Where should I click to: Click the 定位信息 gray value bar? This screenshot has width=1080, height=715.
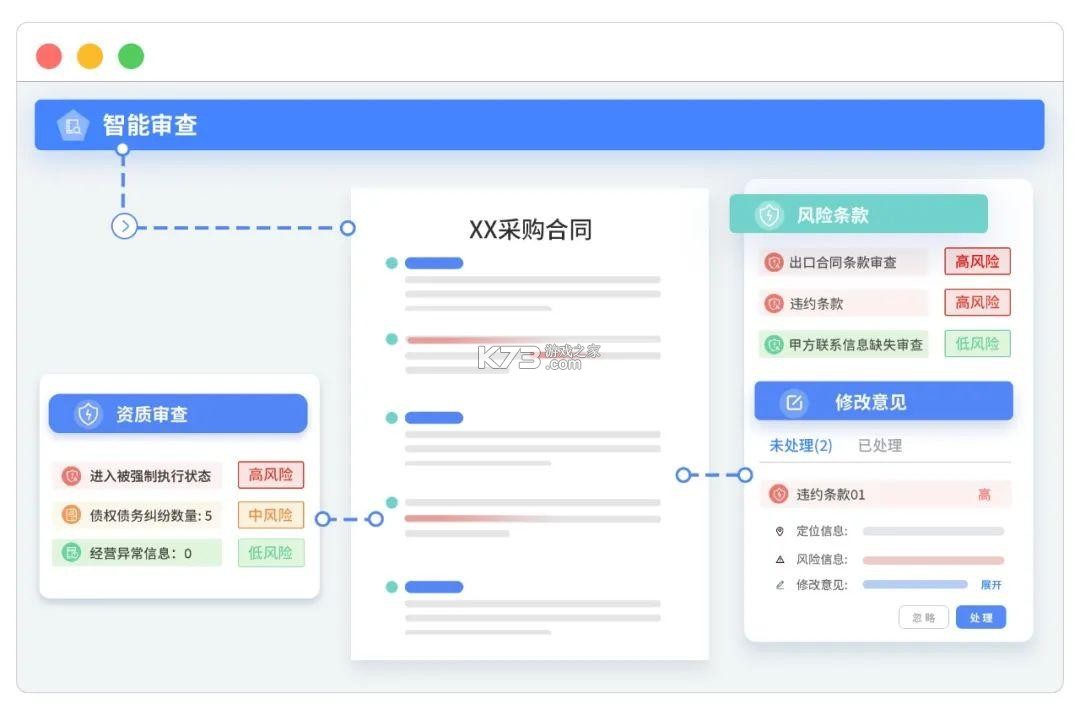point(933,531)
